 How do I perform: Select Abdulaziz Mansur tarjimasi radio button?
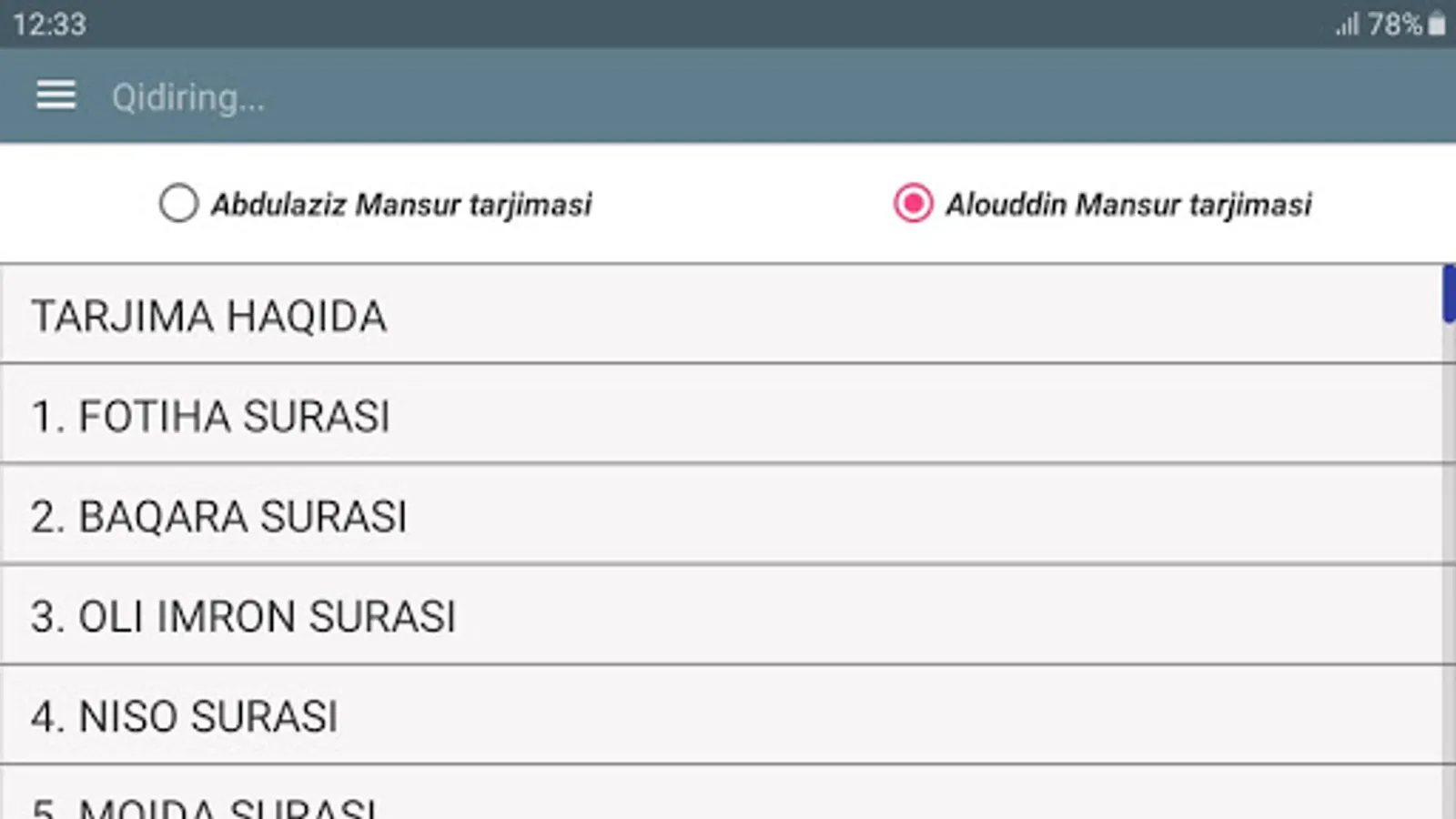(178, 203)
